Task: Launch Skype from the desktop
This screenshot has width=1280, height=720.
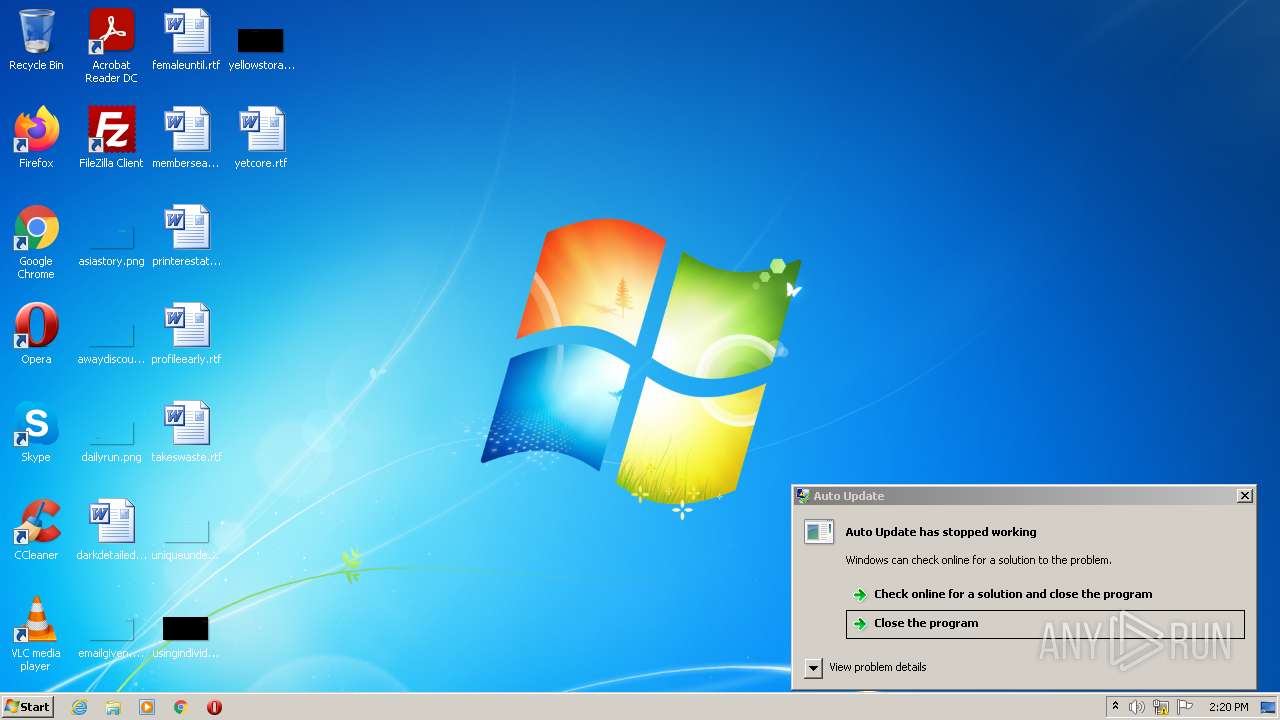Action: [x=36, y=432]
